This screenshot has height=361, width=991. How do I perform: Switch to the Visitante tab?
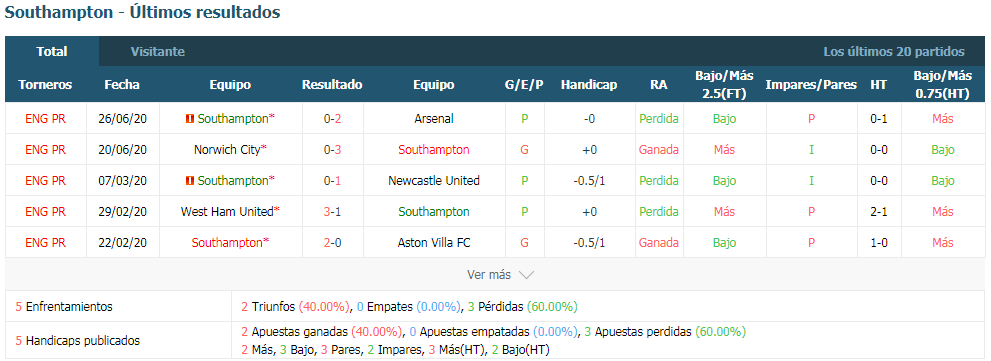157,52
